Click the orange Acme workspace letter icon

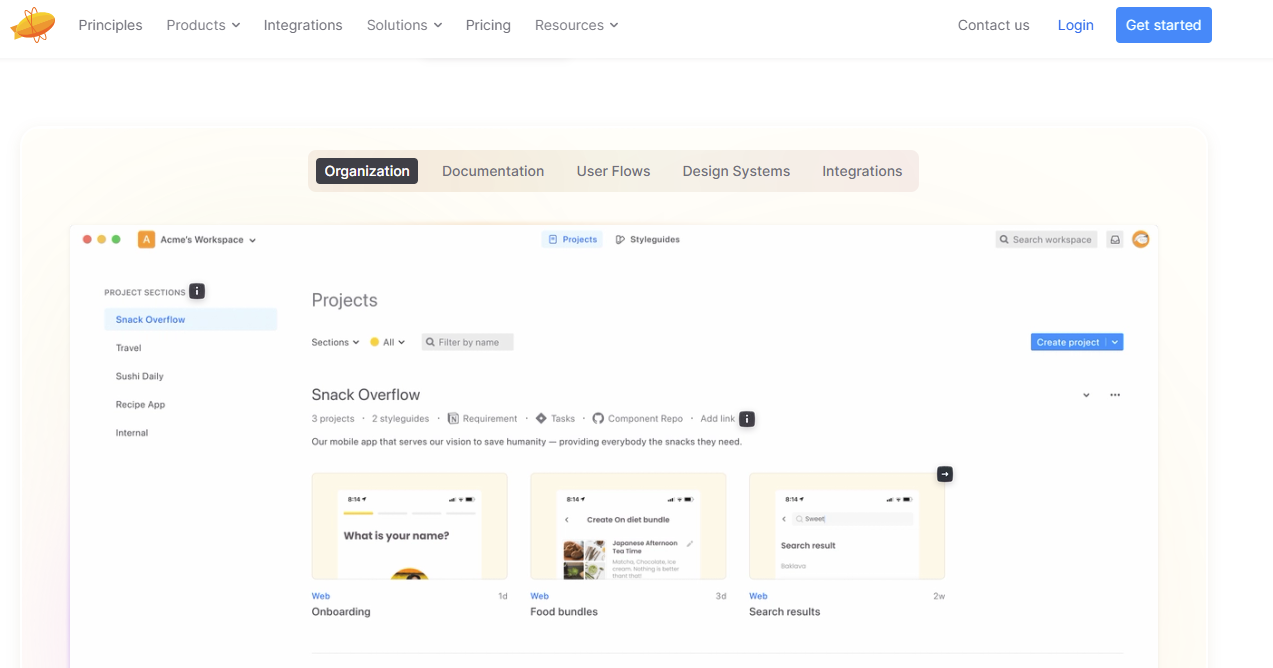146,240
